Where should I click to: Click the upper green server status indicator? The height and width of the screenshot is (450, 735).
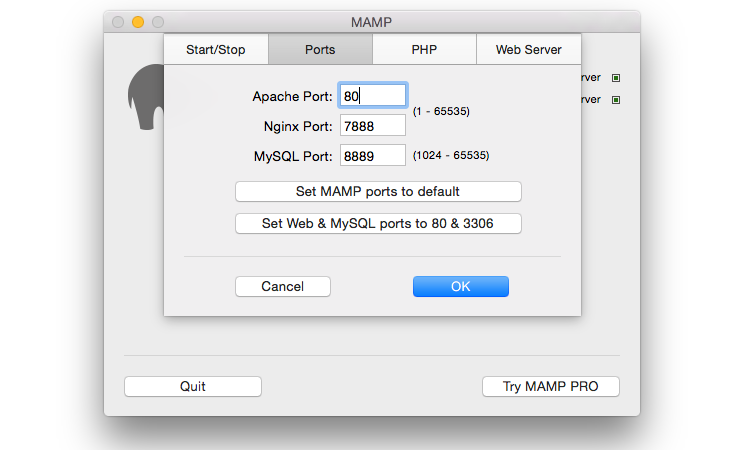coord(616,78)
